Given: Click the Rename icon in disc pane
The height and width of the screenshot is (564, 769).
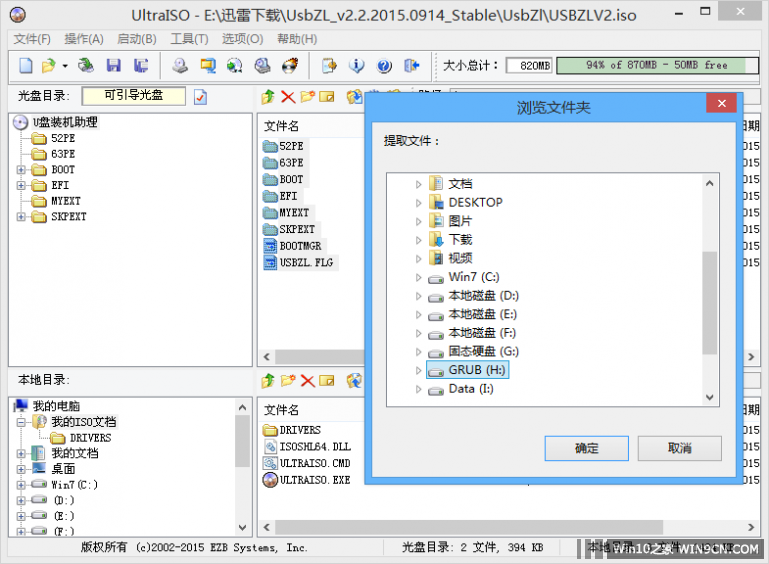Looking at the screenshot, I should click(327, 97).
